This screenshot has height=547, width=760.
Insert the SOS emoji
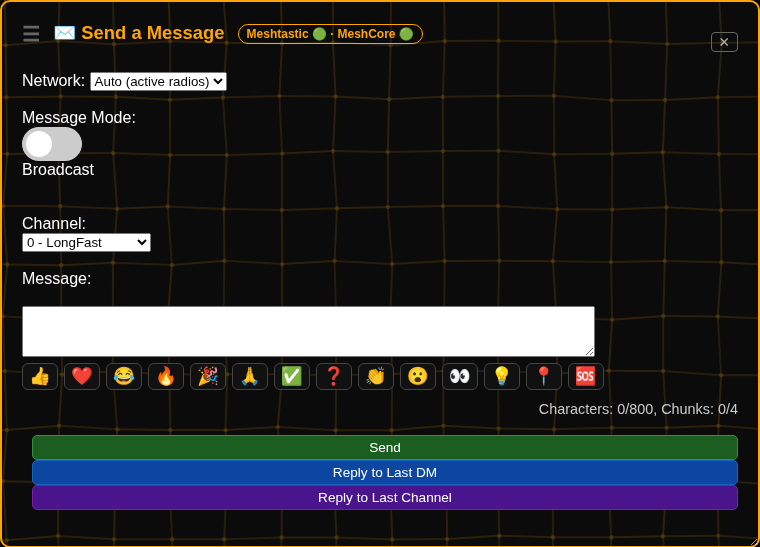586,376
